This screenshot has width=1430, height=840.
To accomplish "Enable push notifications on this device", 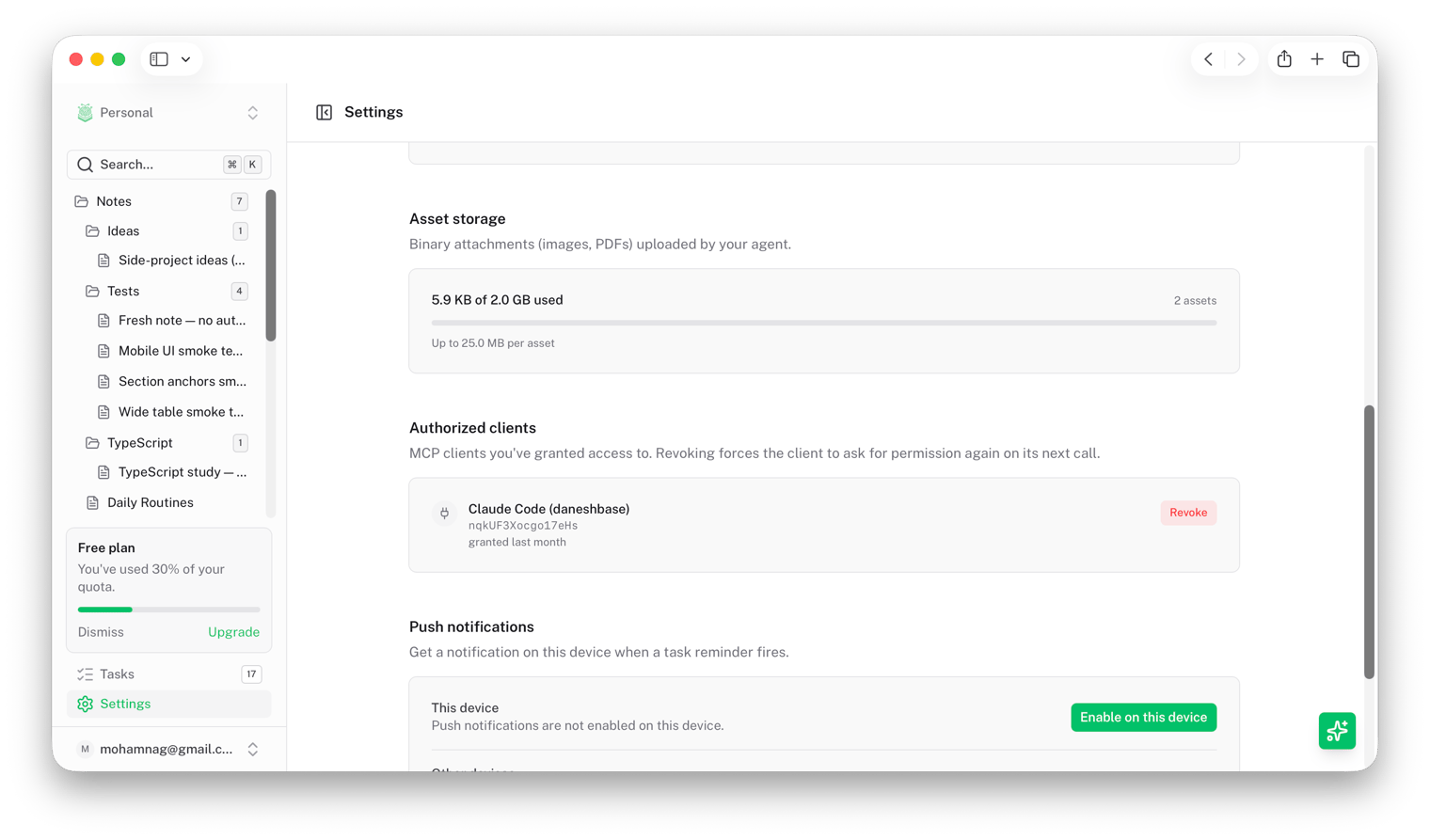I will coord(1144,718).
